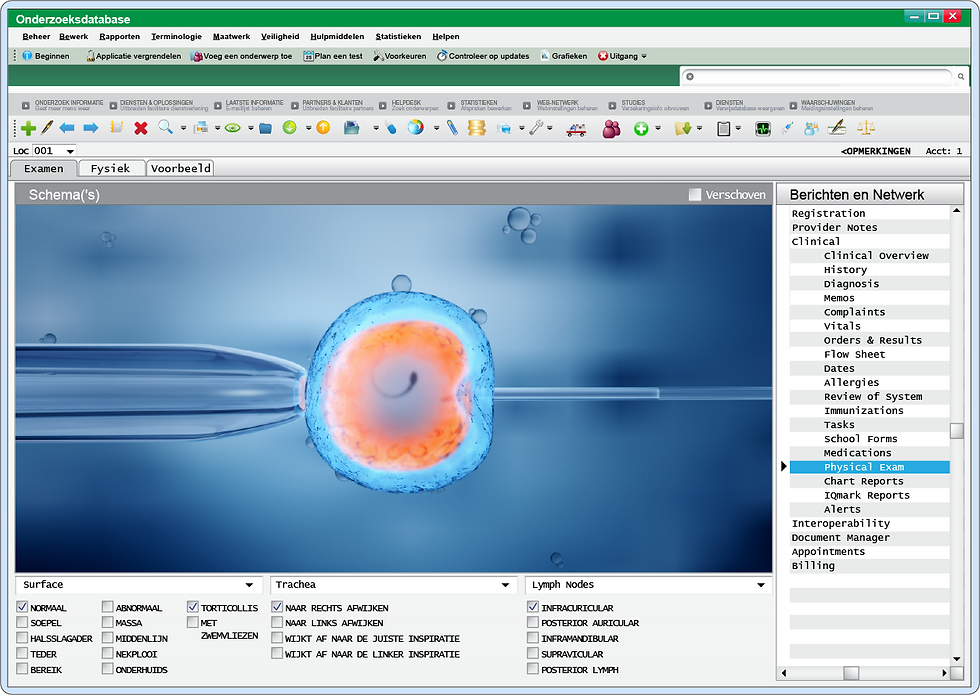980x695 pixels.
Task: Open the Trachea dropdown
Action: (394, 585)
